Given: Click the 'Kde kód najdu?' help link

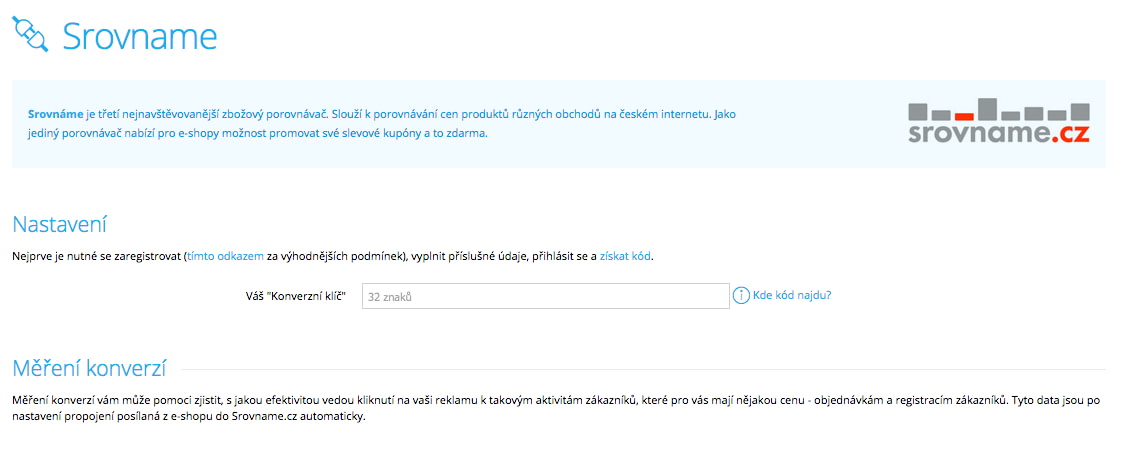Looking at the screenshot, I should click(792, 295).
